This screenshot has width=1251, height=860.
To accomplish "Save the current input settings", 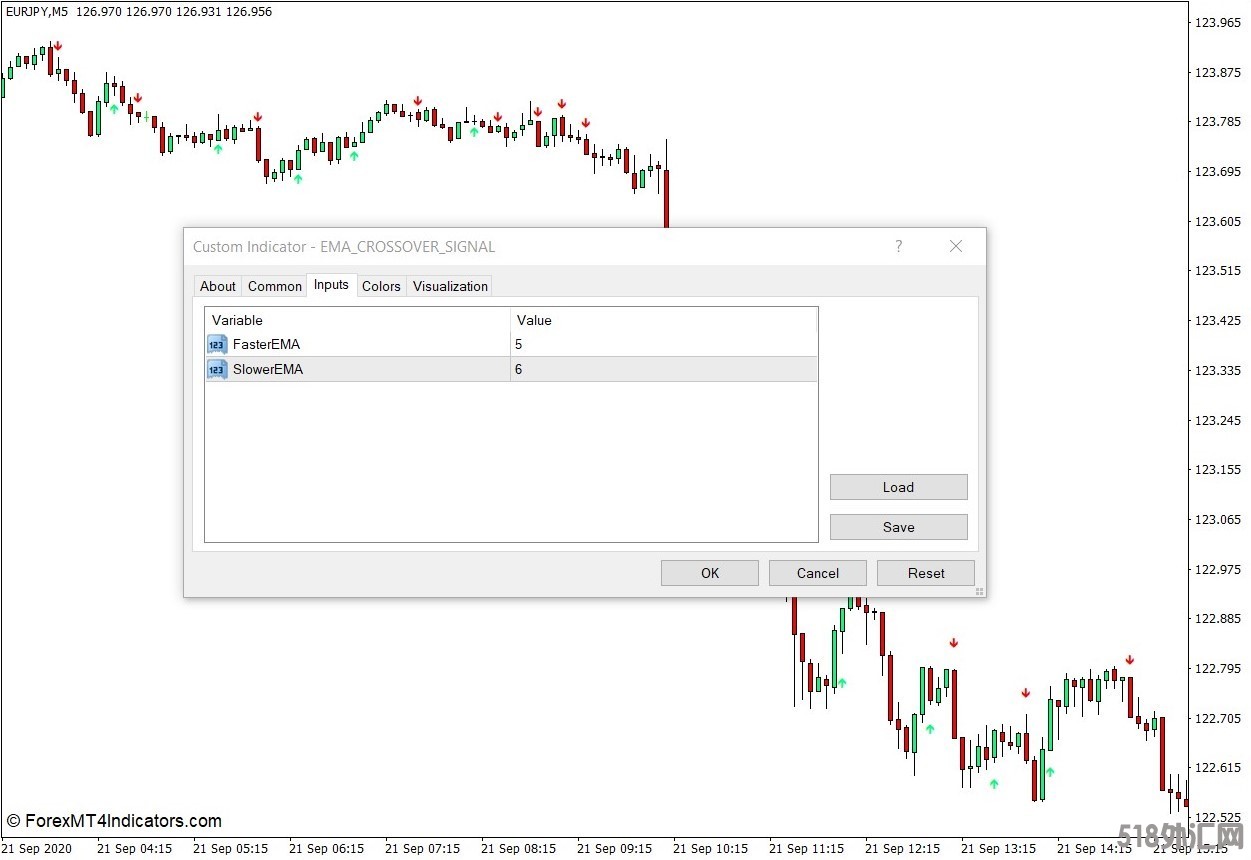I will pos(898,527).
